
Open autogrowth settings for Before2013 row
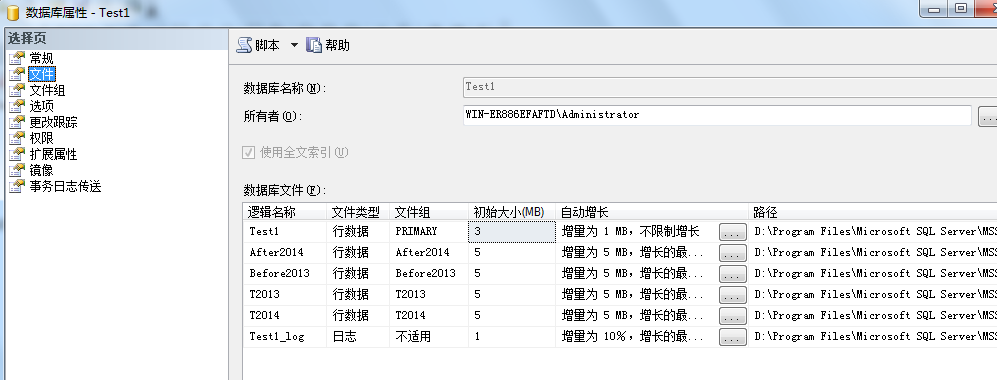point(732,274)
